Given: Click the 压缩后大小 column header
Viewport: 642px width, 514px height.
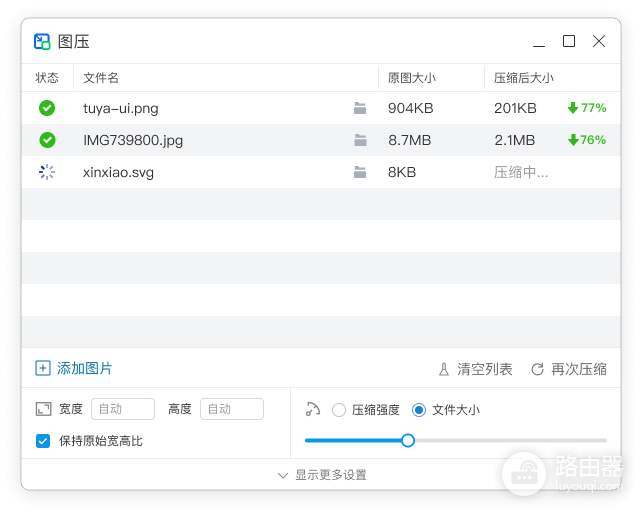Looking at the screenshot, I should [524, 77].
